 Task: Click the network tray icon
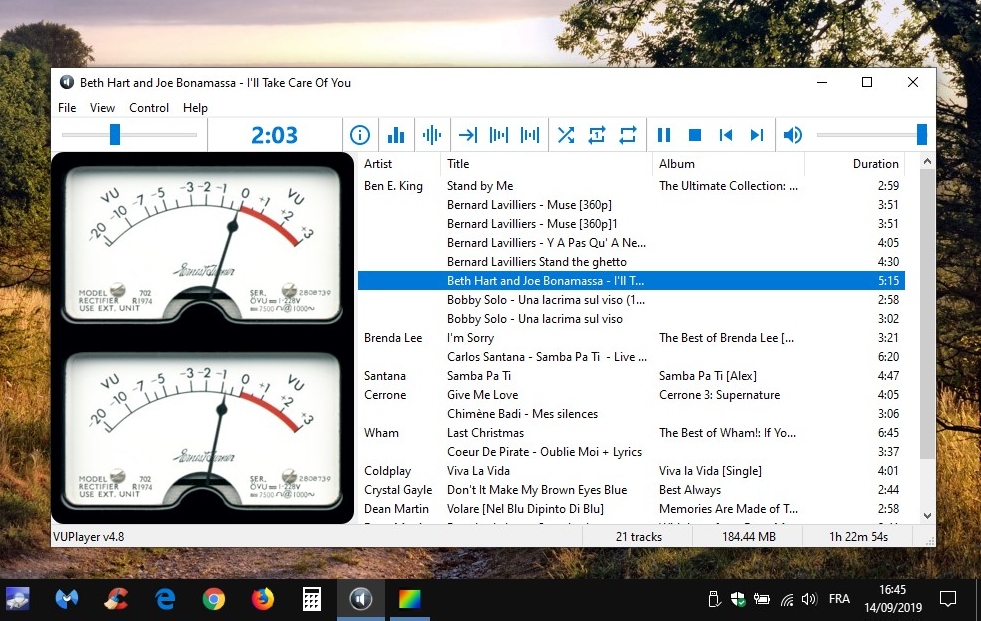click(x=786, y=600)
